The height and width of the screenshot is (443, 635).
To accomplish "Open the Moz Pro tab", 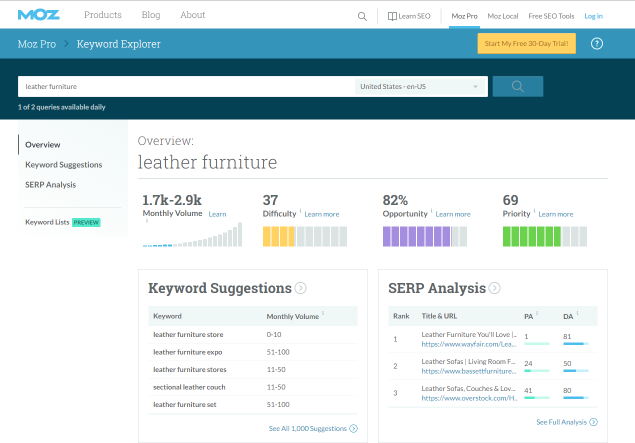I will point(464,16).
